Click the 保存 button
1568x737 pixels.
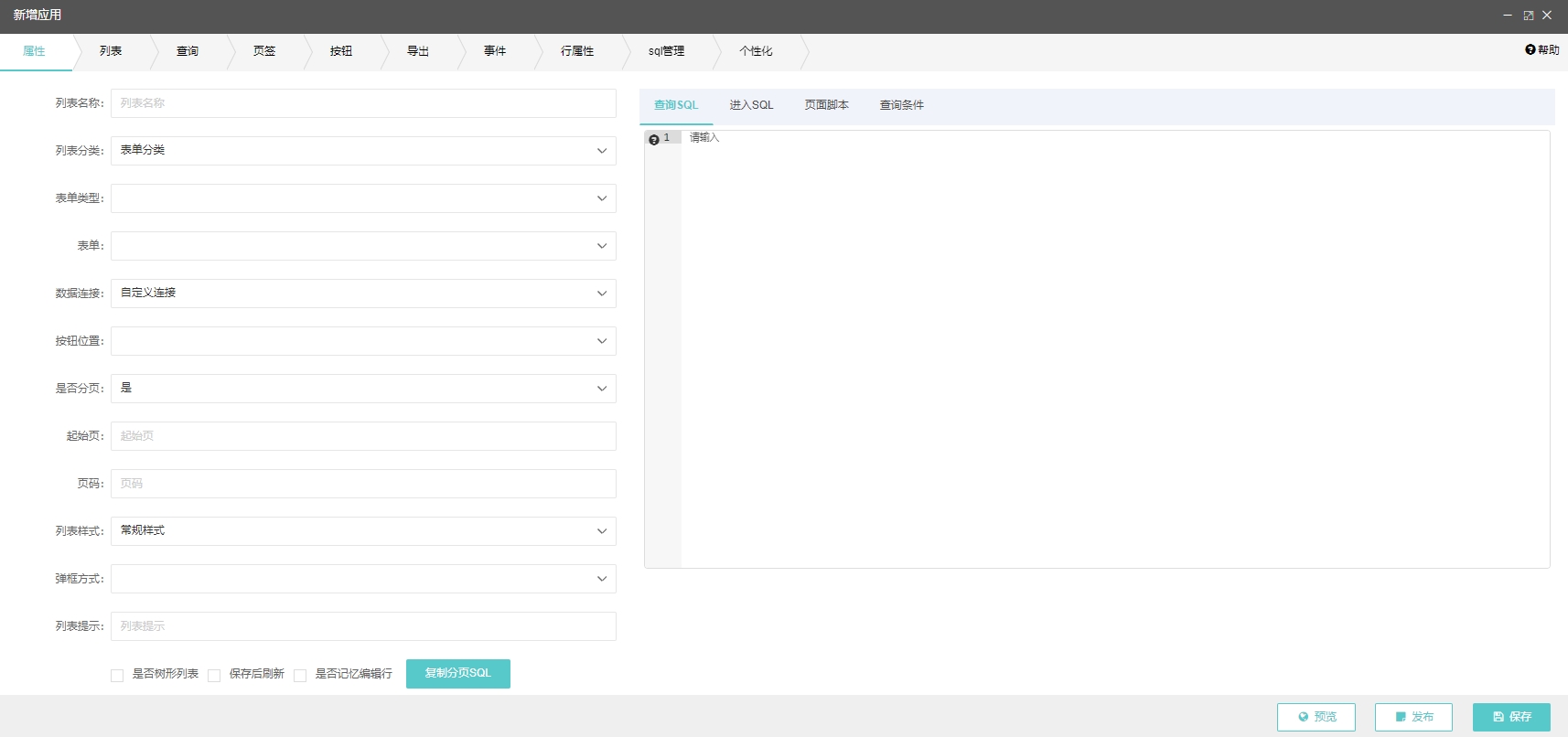1511,717
